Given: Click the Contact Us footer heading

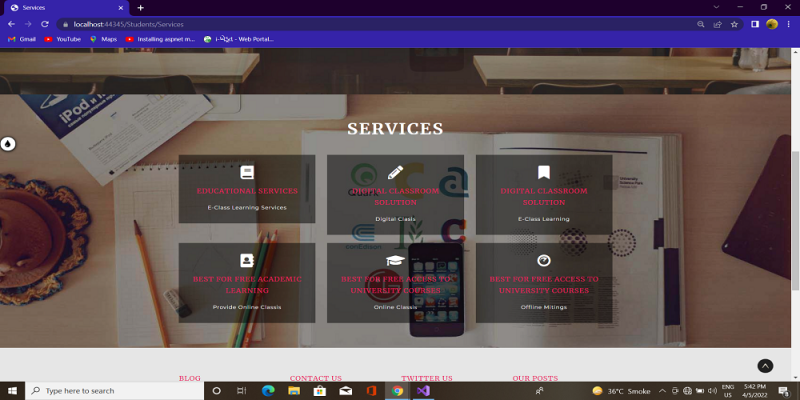Looking at the screenshot, I should 316,378.
